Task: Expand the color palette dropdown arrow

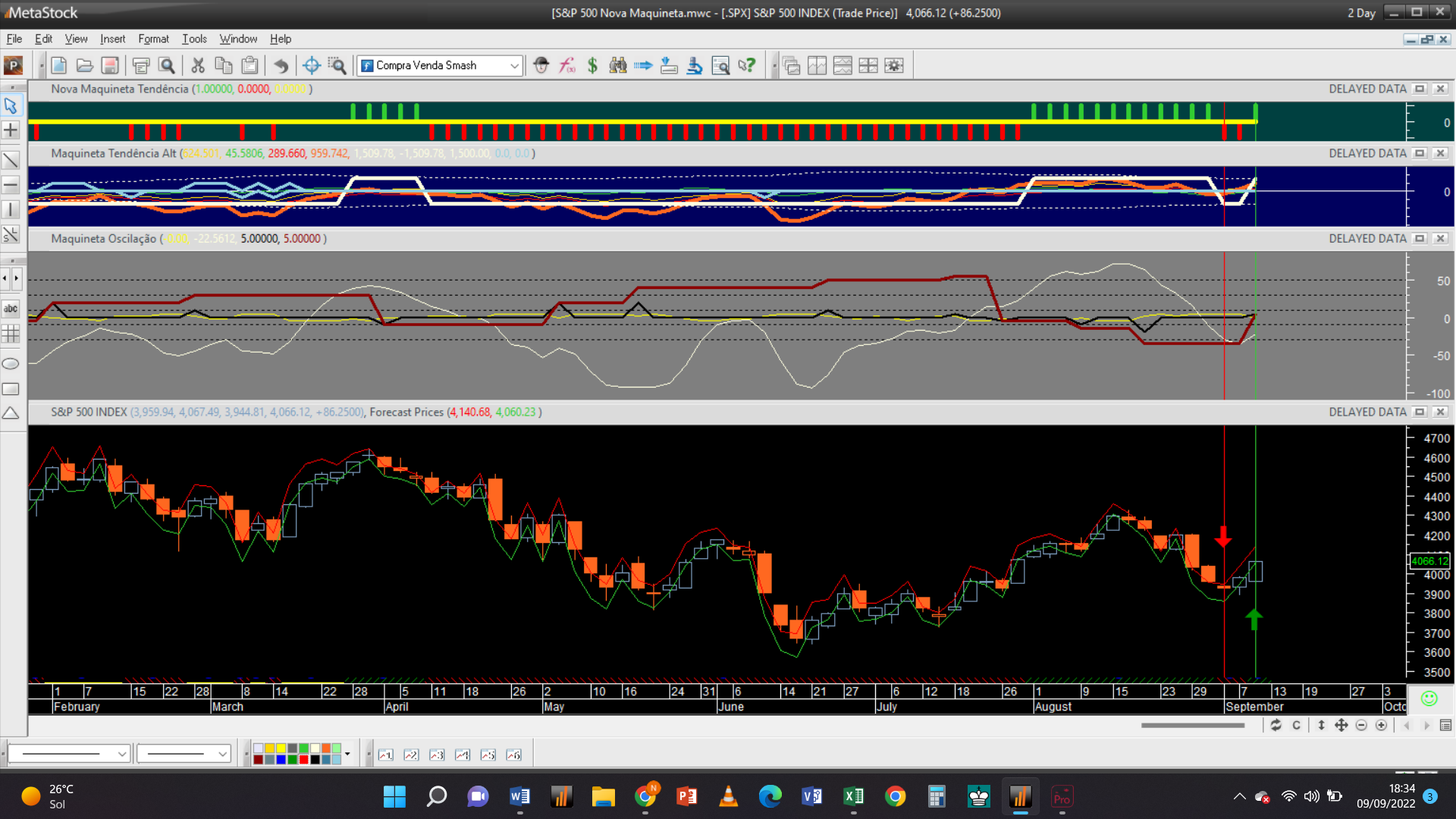Action: (347, 754)
